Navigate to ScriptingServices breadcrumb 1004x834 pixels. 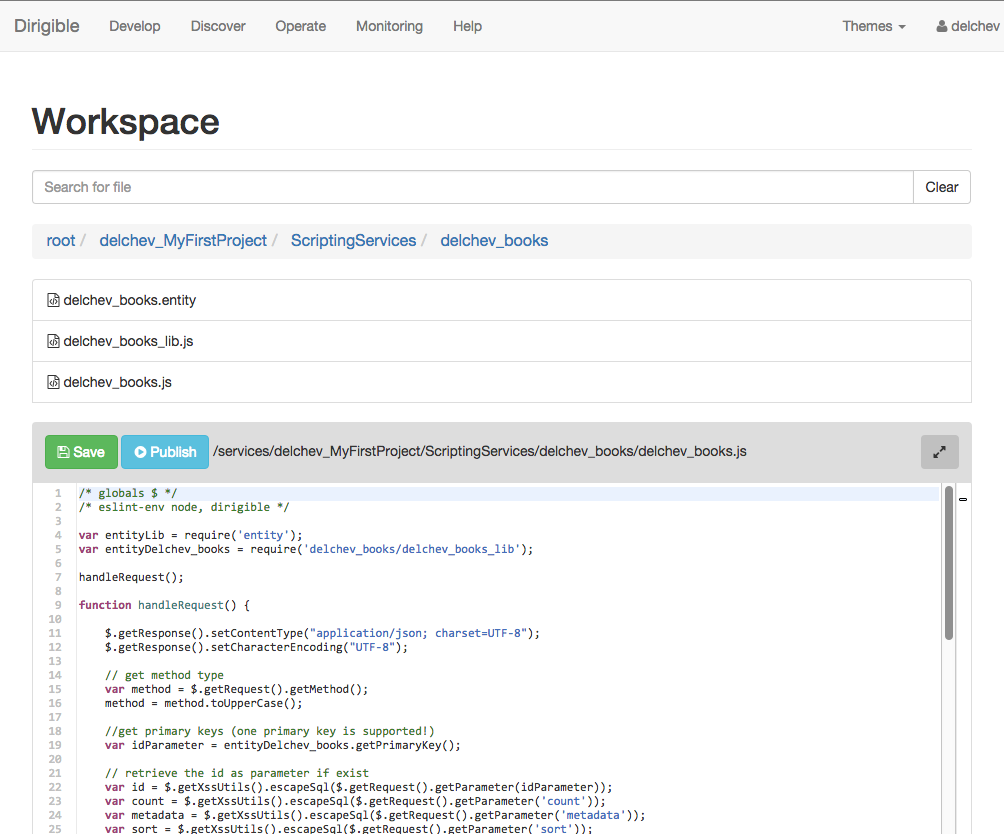tap(353, 241)
